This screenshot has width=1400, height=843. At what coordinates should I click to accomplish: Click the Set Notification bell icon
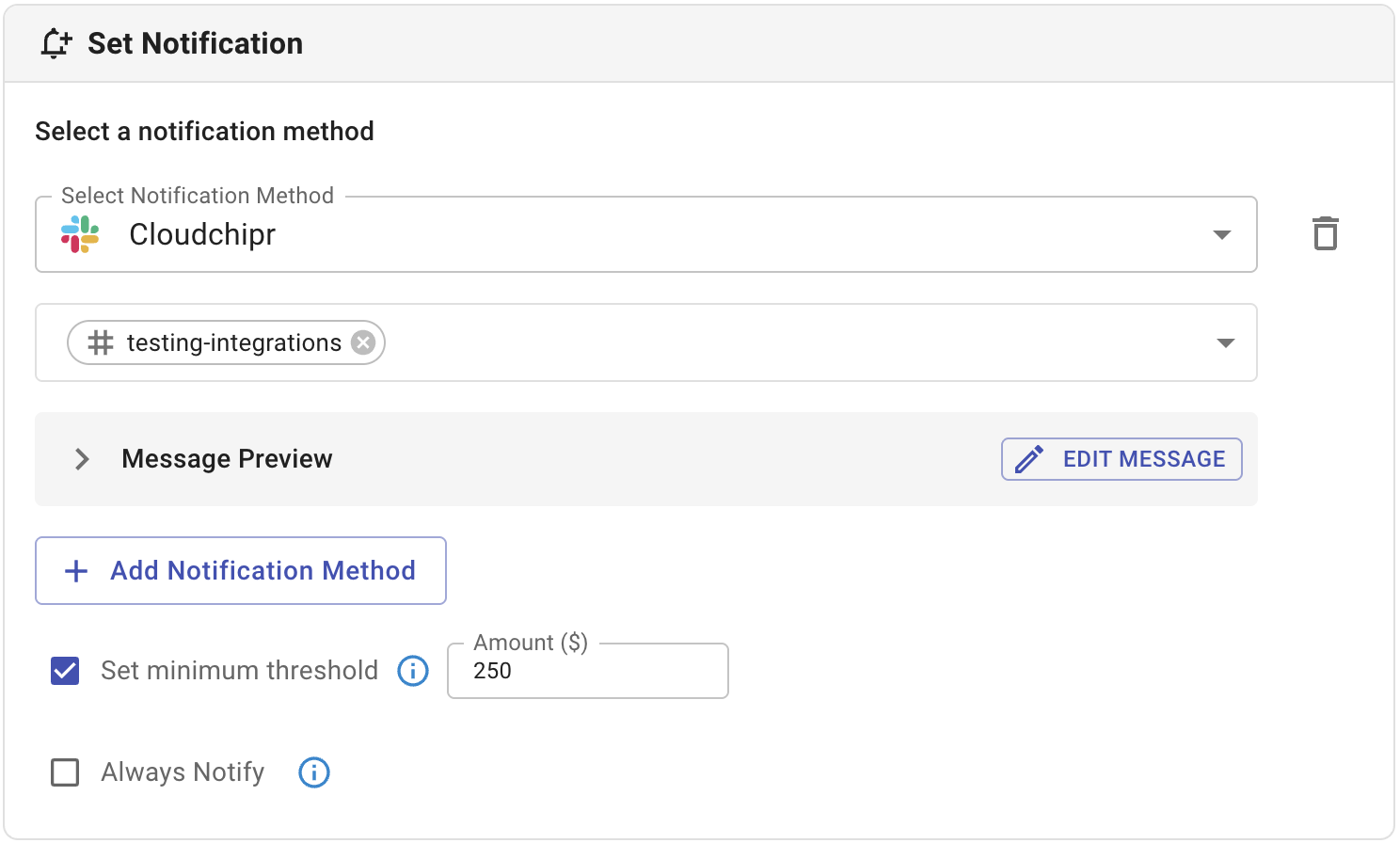pos(56,43)
